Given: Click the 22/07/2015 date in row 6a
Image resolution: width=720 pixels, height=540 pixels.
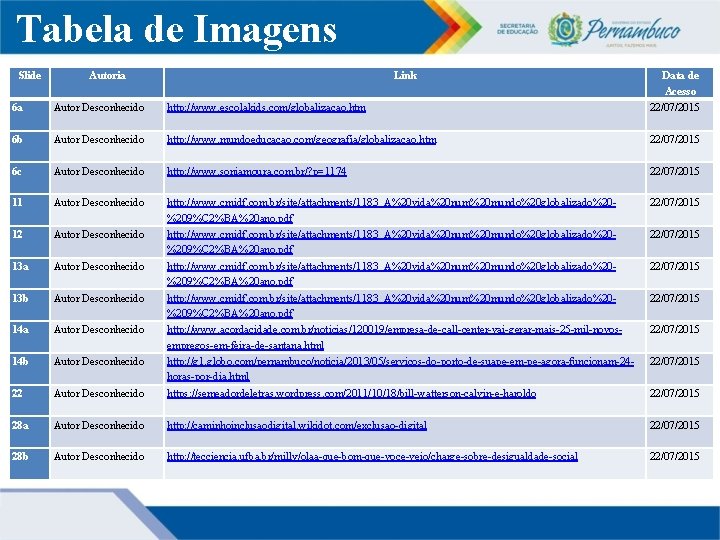Looking at the screenshot, I should 674,107.
